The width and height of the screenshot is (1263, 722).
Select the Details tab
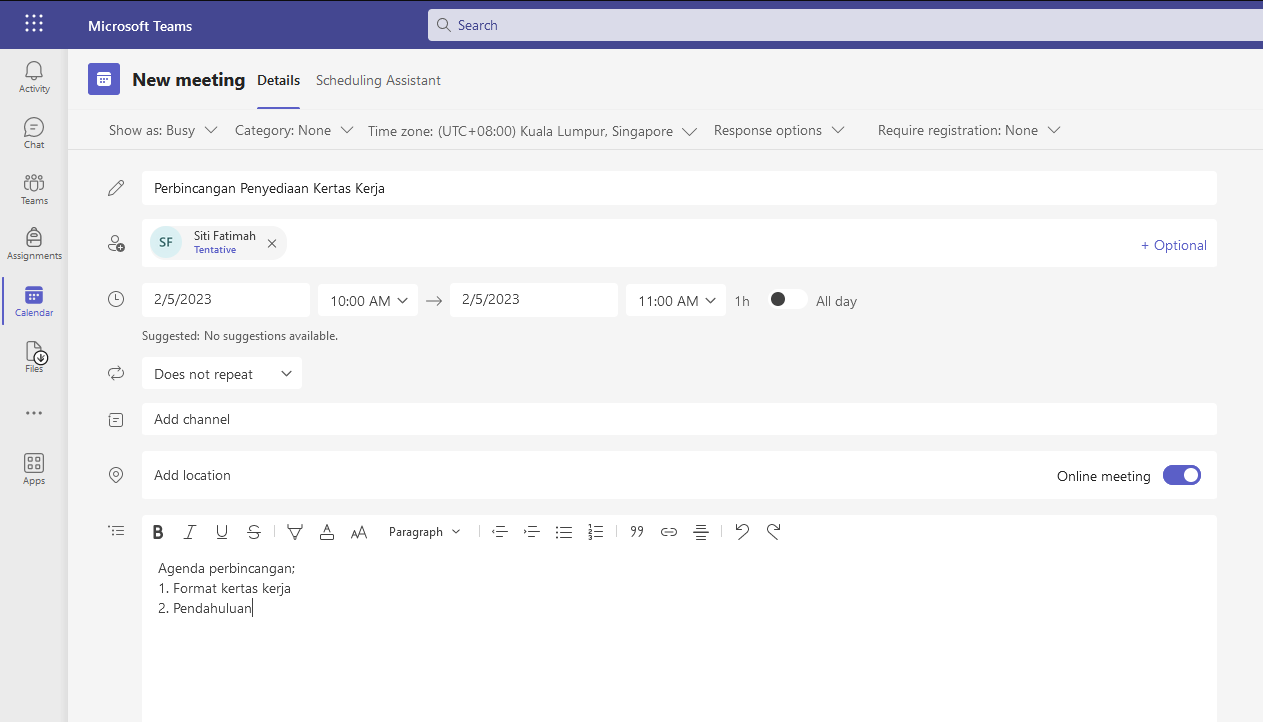click(x=278, y=80)
